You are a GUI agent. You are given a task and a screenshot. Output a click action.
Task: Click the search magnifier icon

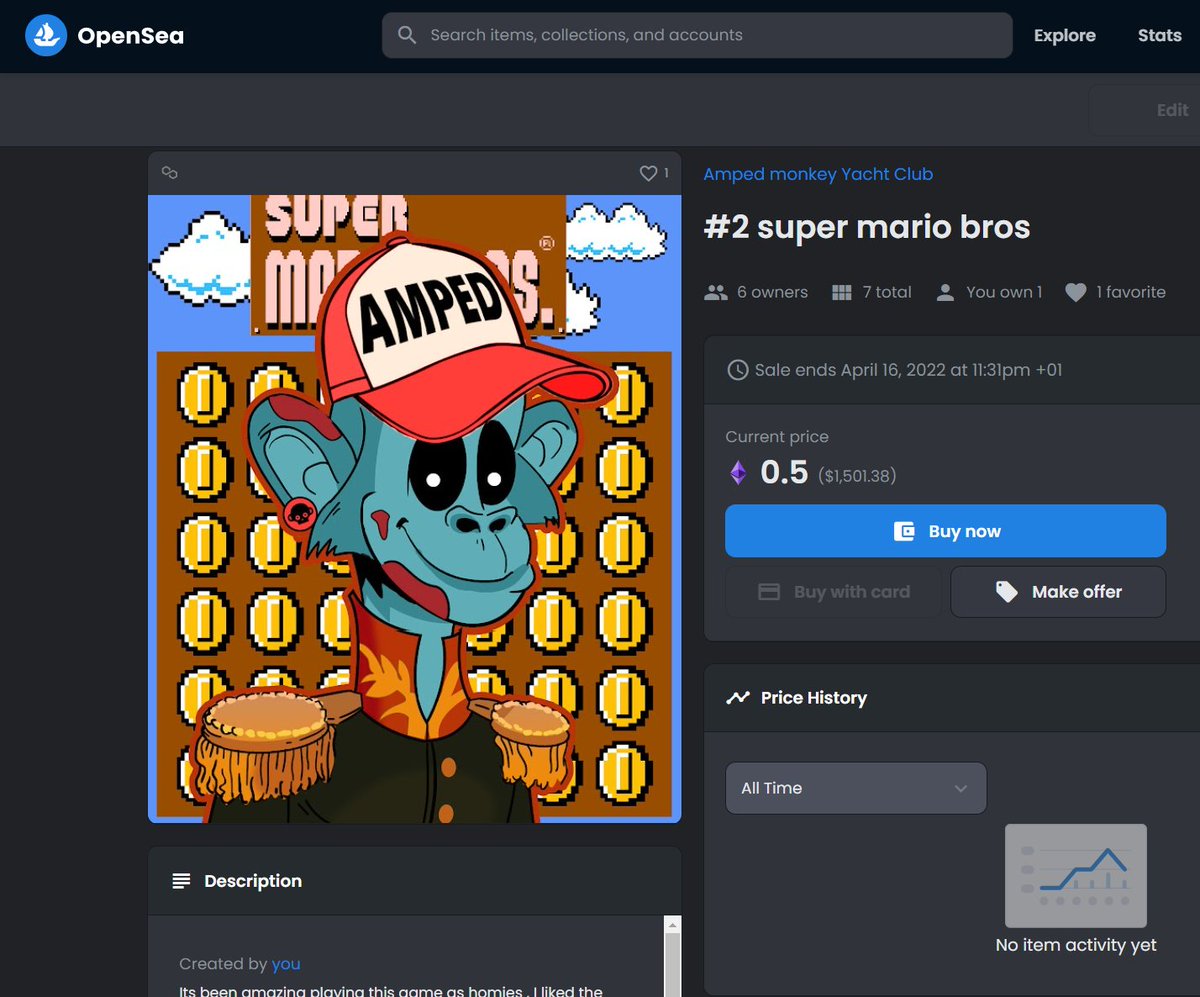click(x=407, y=35)
